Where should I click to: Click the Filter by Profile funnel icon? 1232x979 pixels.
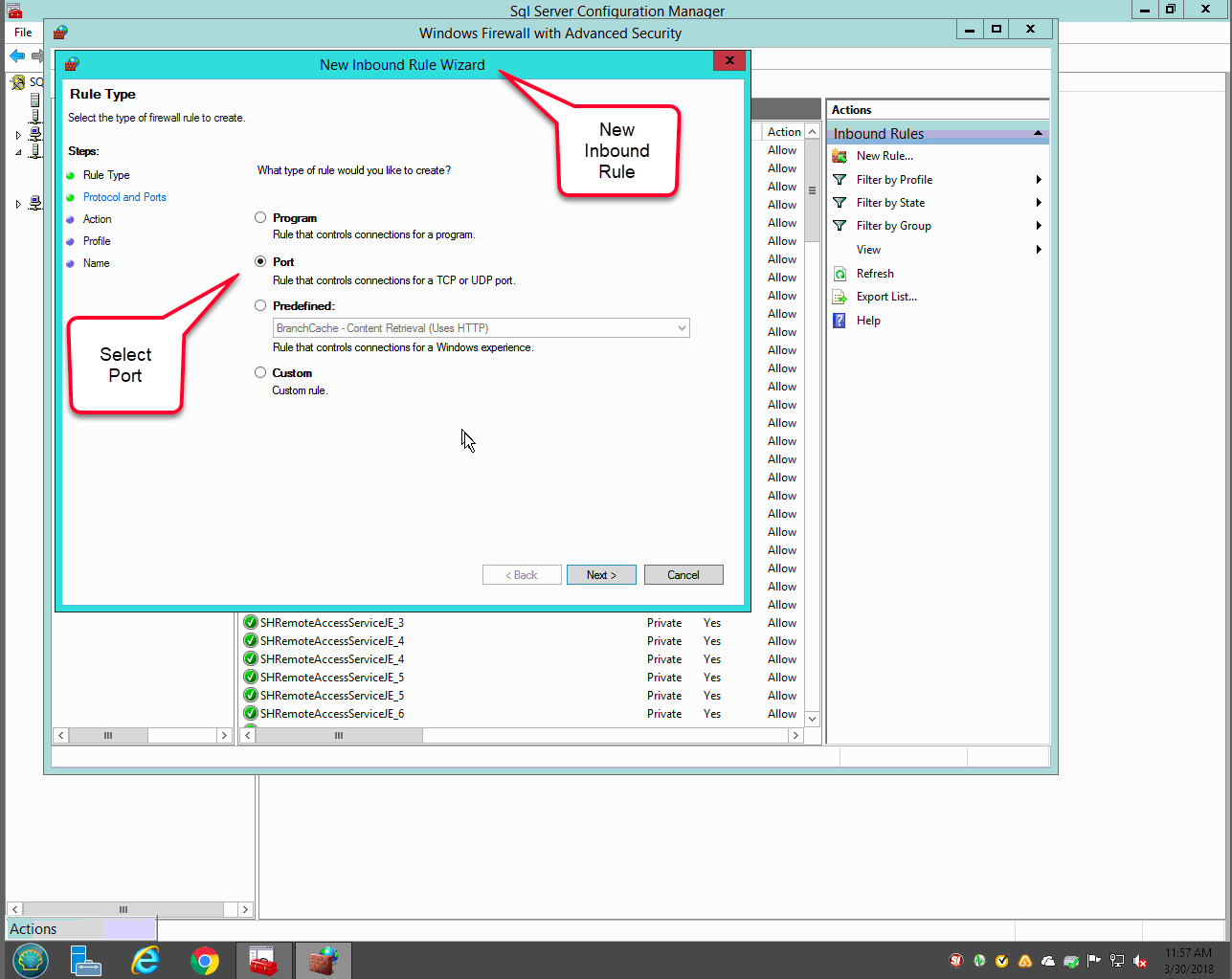click(840, 180)
